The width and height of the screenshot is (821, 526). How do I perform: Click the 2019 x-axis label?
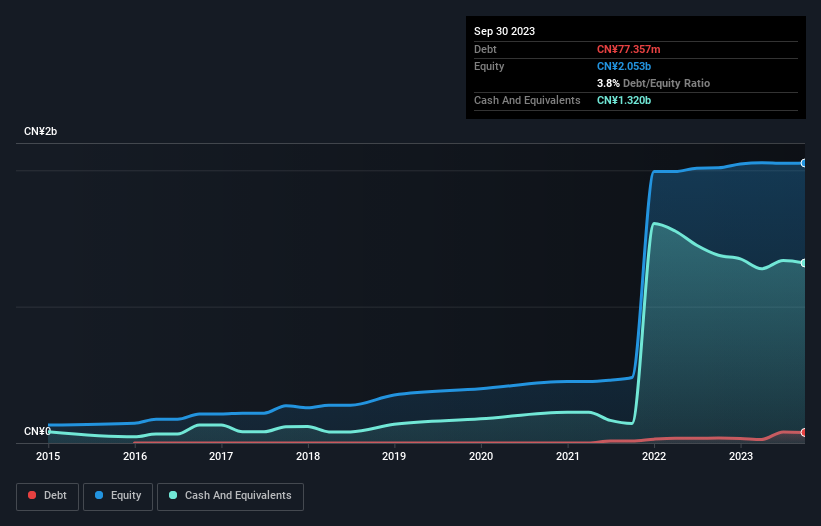pos(394,456)
